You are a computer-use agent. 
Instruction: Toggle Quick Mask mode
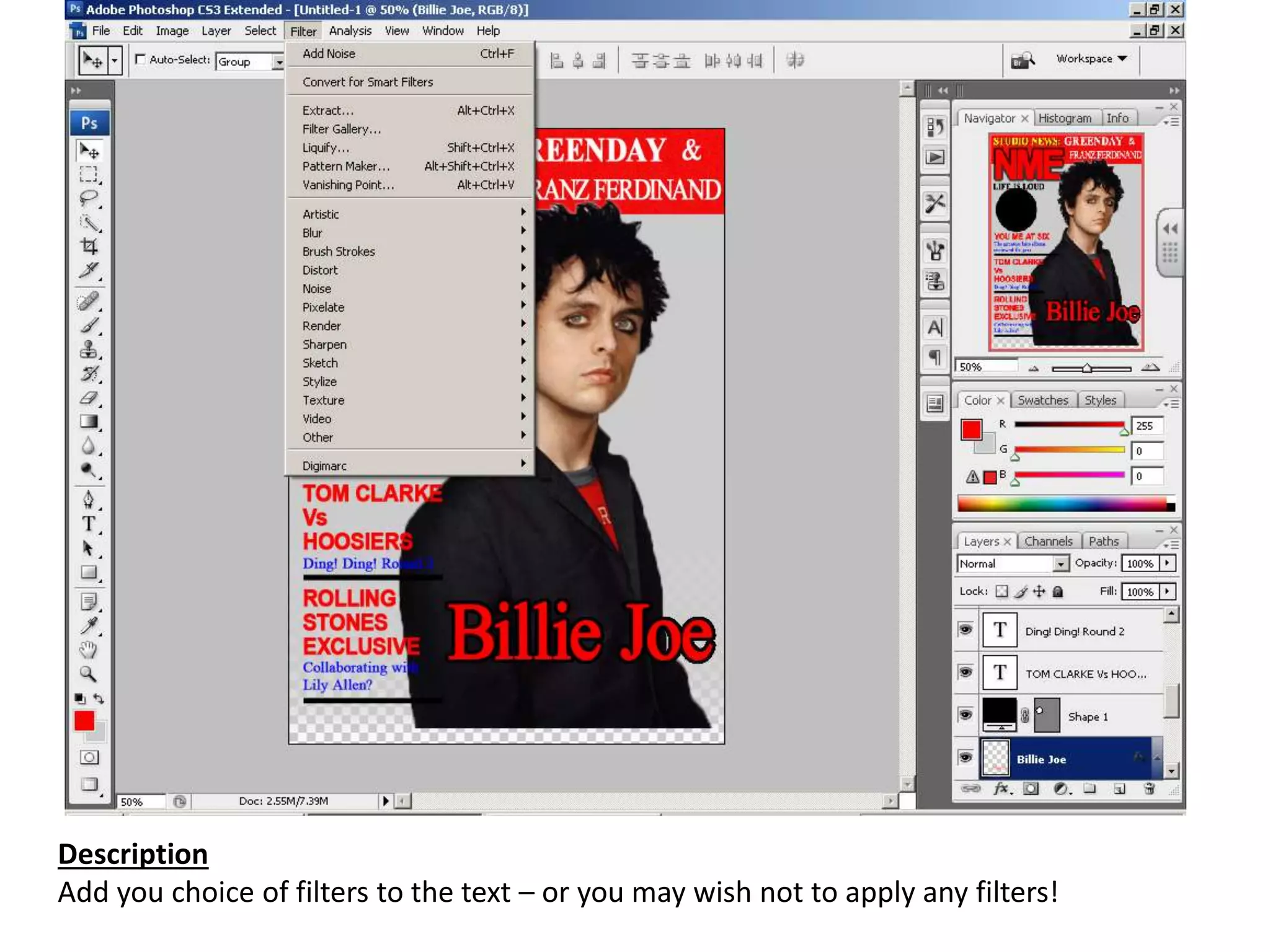pos(89,757)
